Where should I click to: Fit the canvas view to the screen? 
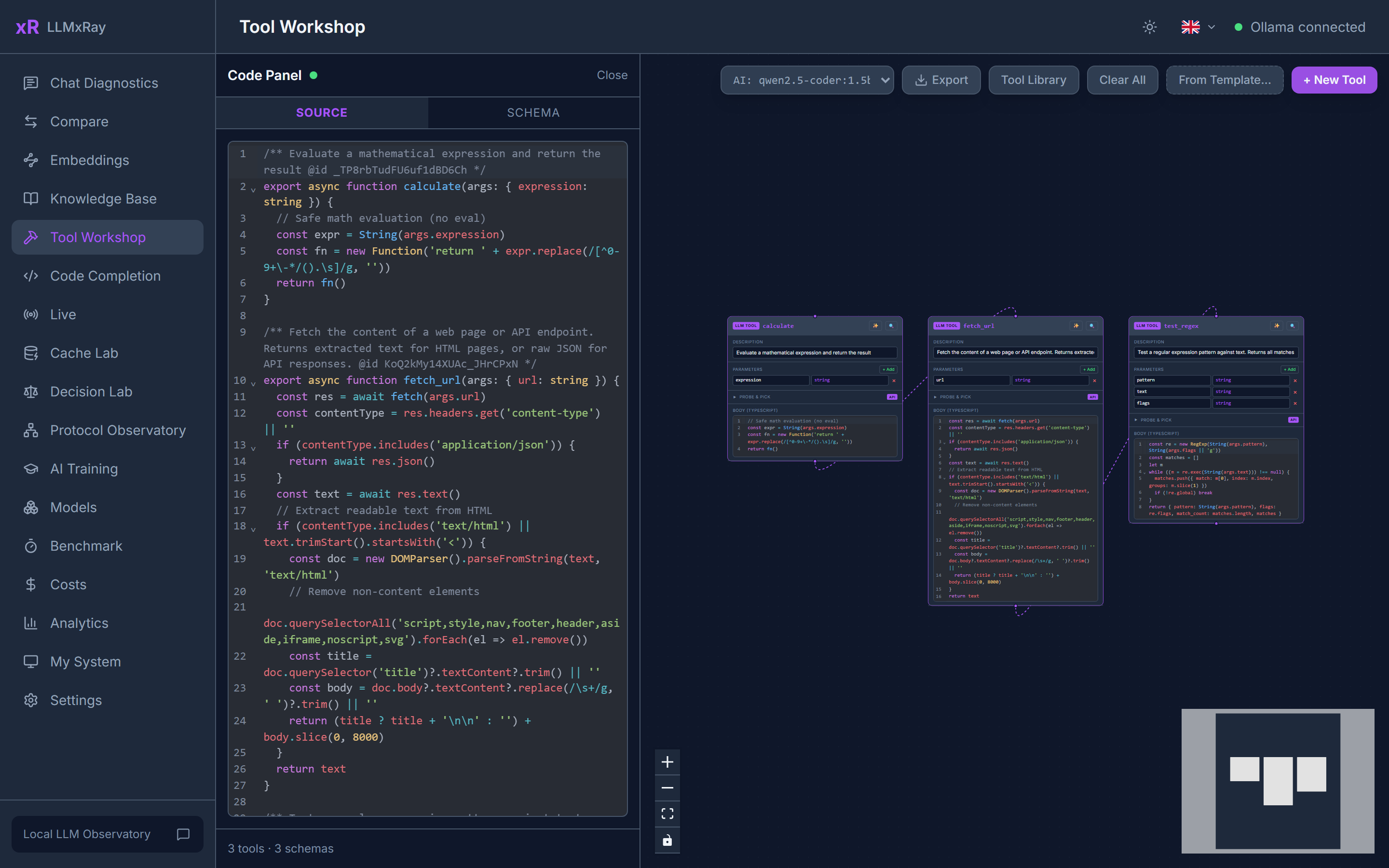tap(667, 814)
